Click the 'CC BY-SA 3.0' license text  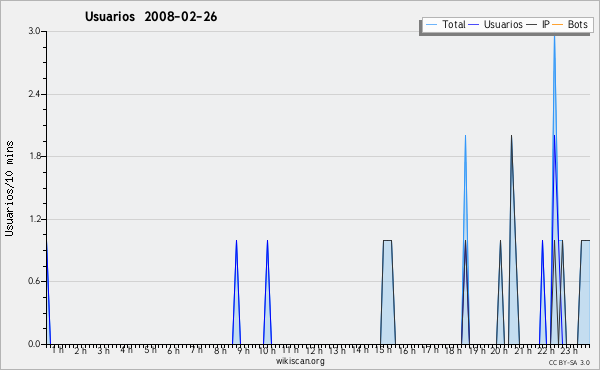click(569, 362)
